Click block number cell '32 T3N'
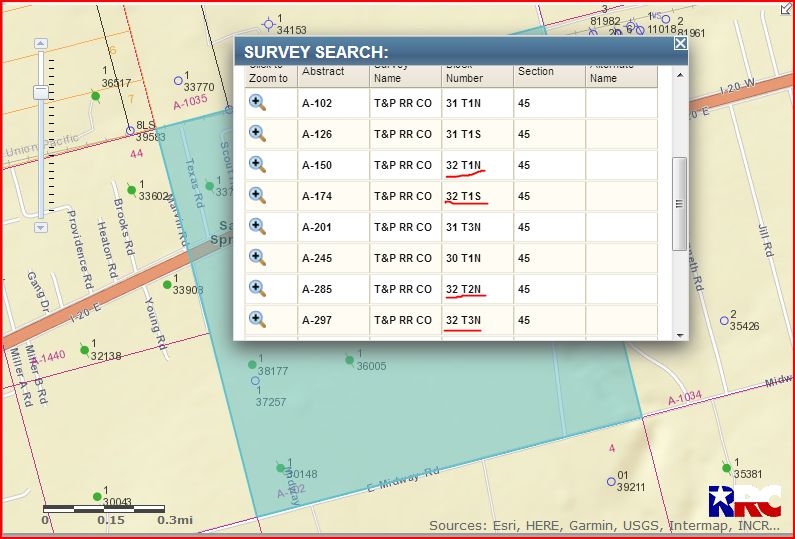 coord(477,320)
